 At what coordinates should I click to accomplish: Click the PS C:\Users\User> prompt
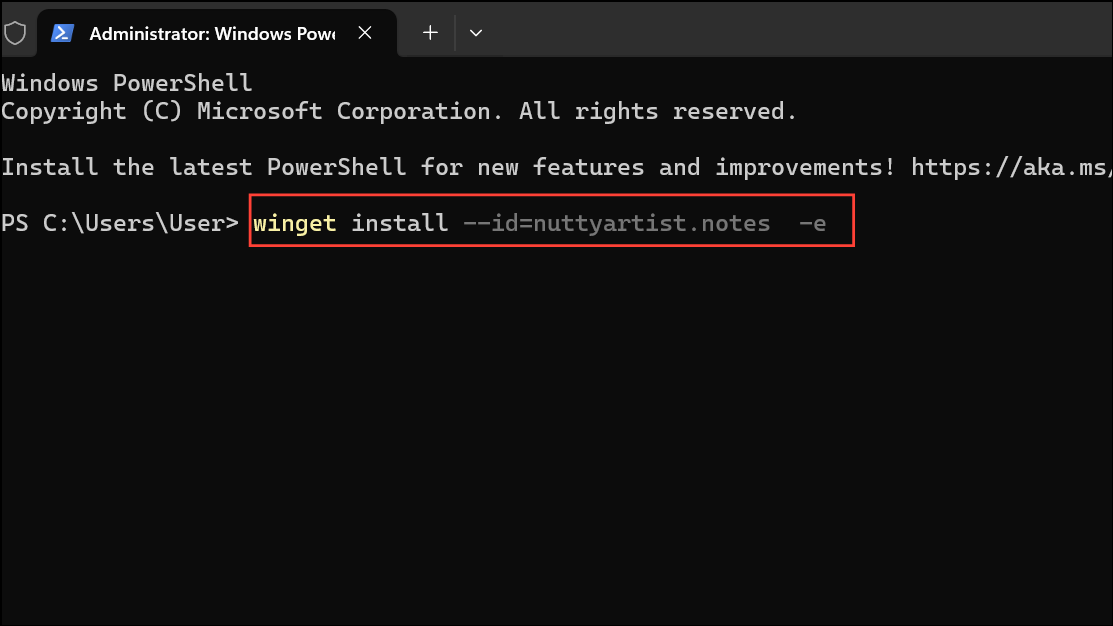(120, 224)
